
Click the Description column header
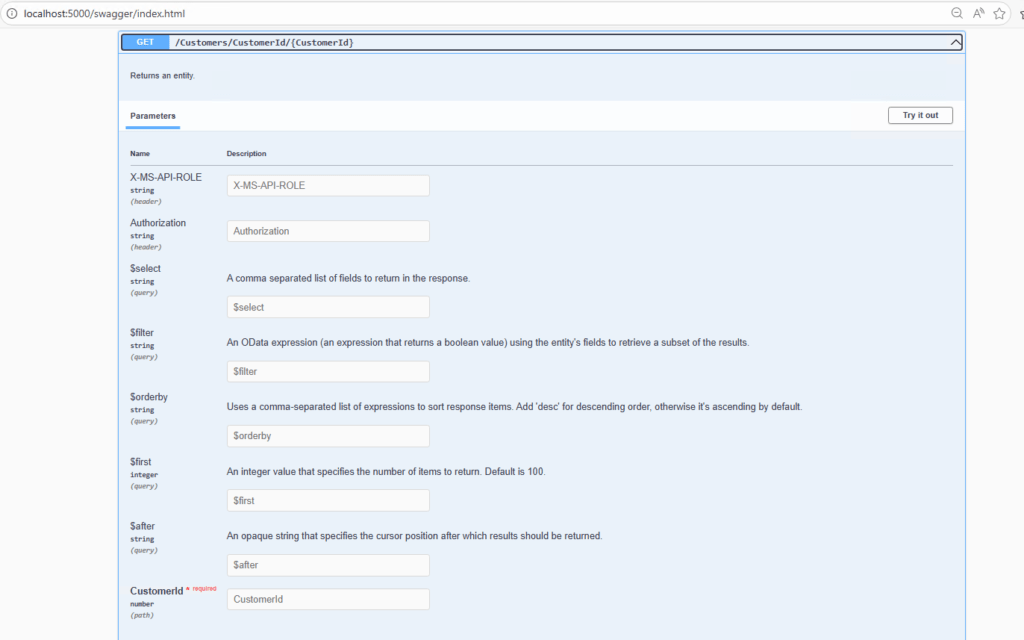(x=246, y=153)
